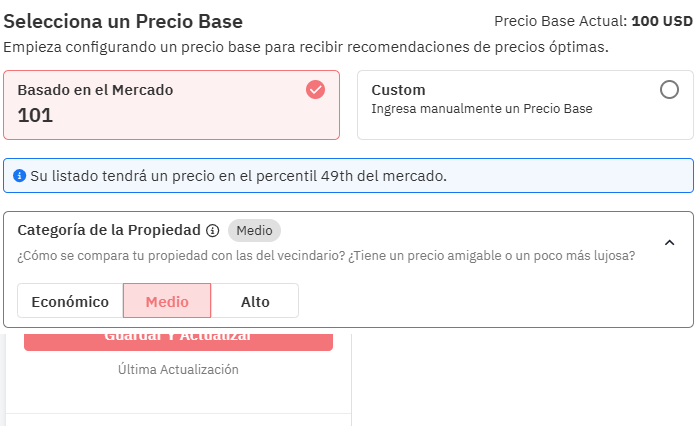Select the Basado en el Mercado label

[x=96, y=90]
